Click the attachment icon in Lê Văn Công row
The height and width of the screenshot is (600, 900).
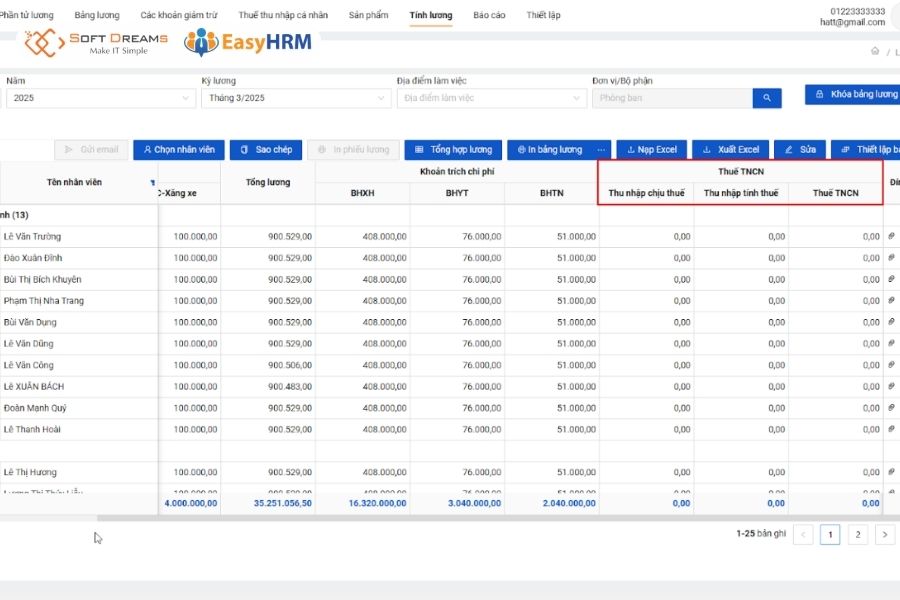(891, 365)
